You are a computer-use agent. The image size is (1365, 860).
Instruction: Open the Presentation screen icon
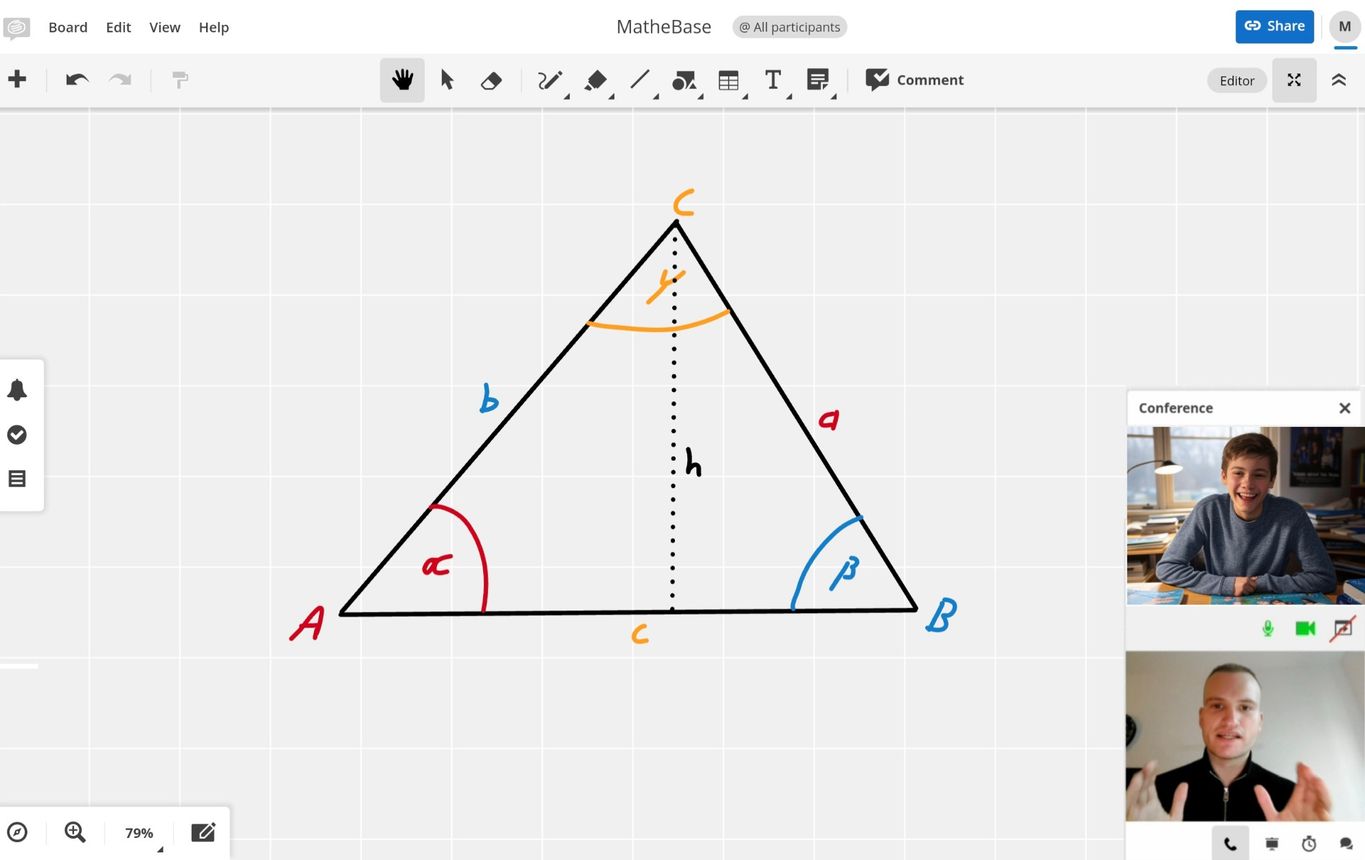pyautogui.click(x=1271, y=844)
